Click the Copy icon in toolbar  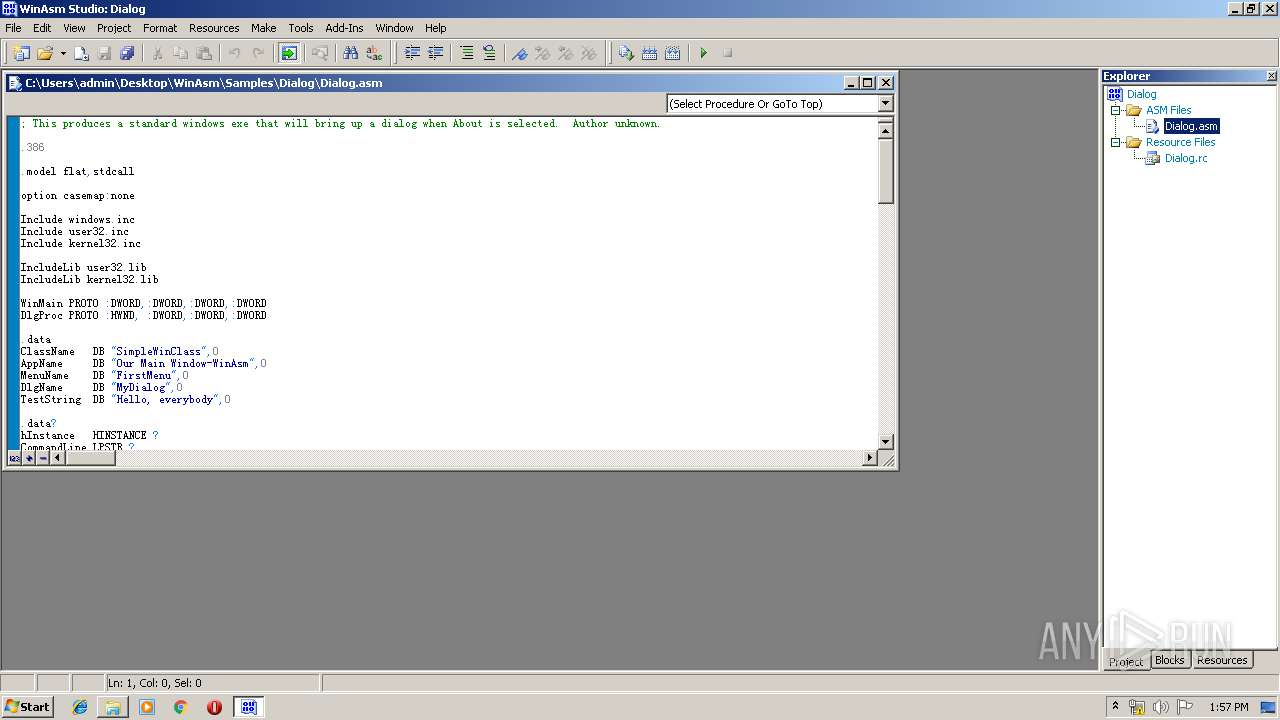(x=180, y=53)
